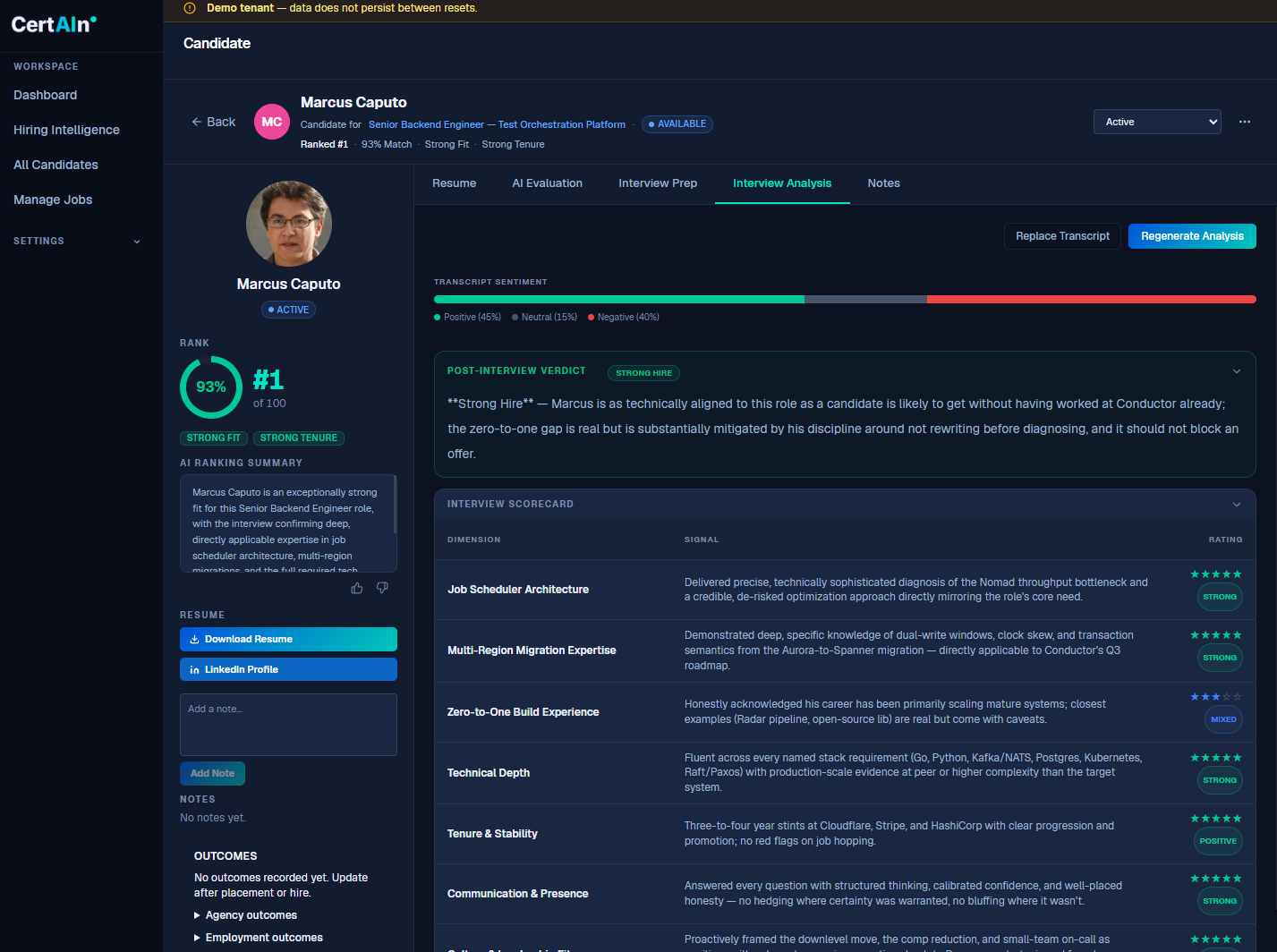Image resolution: width=1277 pixels, height=952 pixels.
Task: Click STRONG badge in Technical Depth row
Action: (x=1220, y=780)
